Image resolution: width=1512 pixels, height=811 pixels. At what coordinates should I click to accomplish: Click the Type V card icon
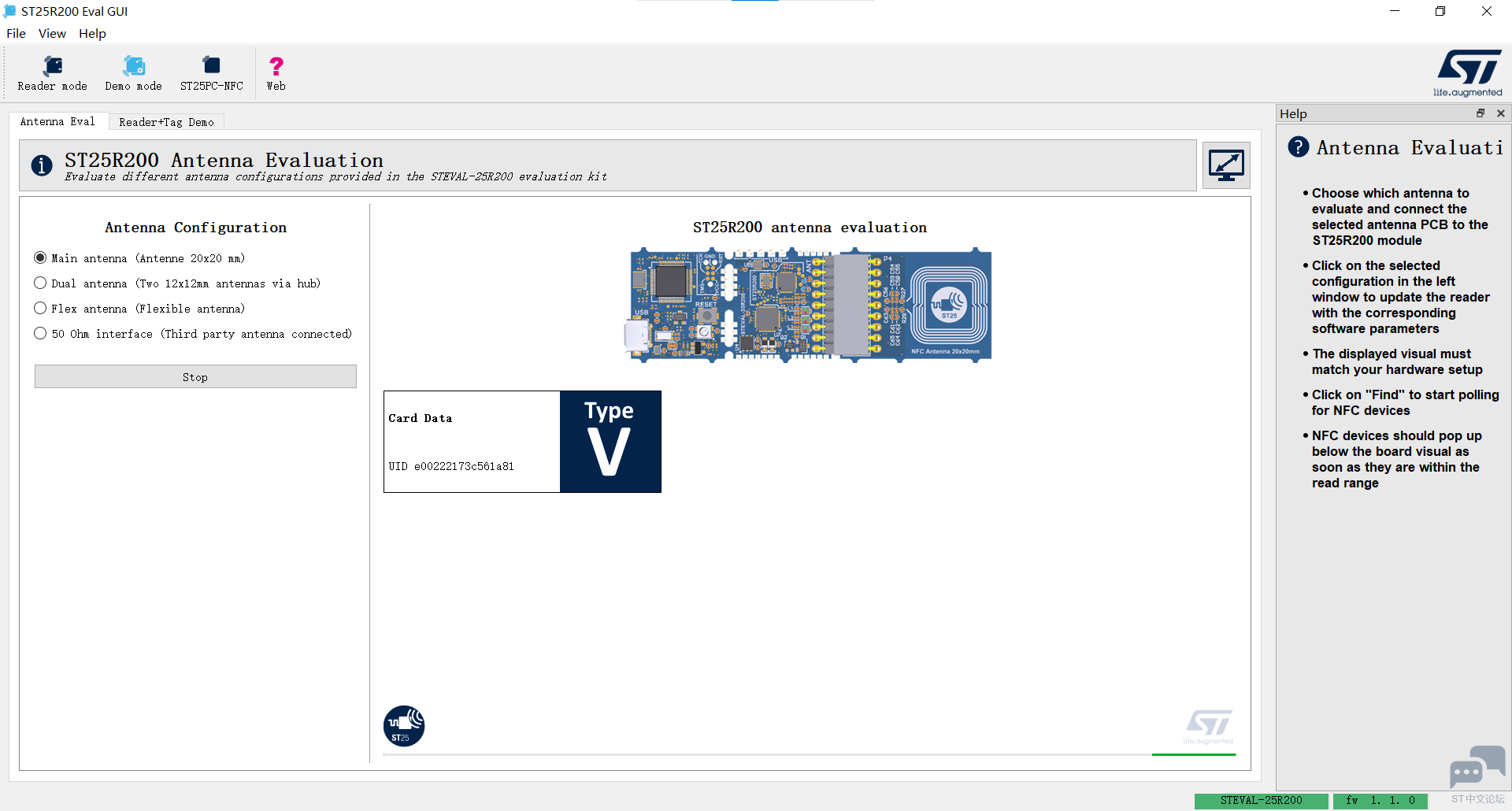[x=610, y=442]
